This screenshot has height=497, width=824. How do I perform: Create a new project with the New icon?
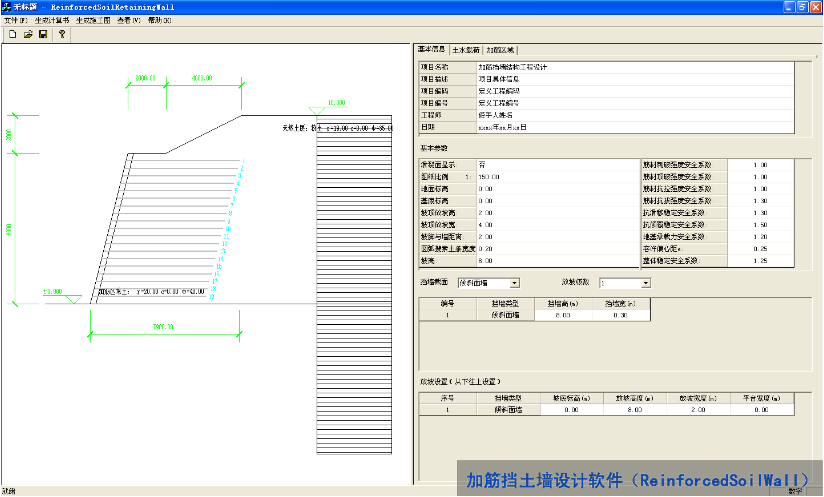point(13,34)
